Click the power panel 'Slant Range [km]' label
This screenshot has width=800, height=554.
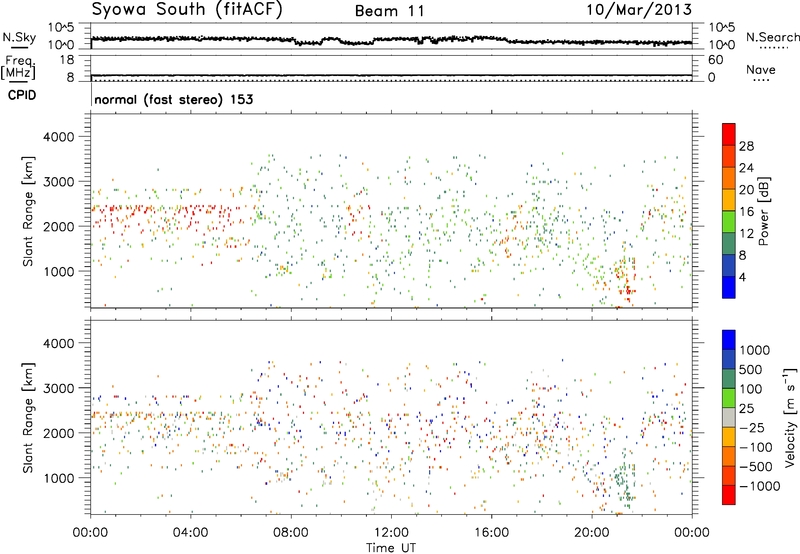tap(29, 211)
